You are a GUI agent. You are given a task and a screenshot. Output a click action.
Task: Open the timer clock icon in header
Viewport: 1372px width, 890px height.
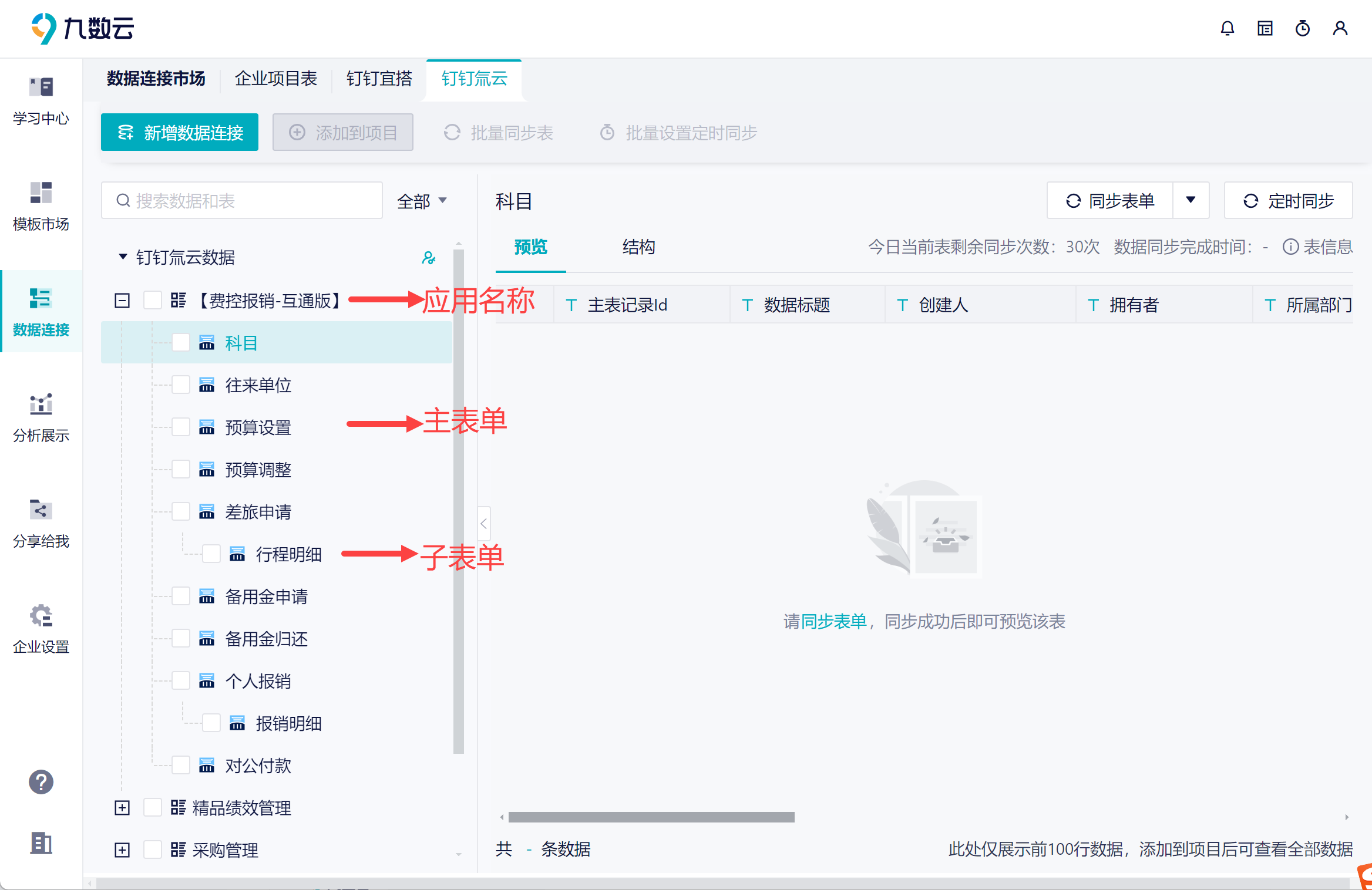coord(1302,28)
